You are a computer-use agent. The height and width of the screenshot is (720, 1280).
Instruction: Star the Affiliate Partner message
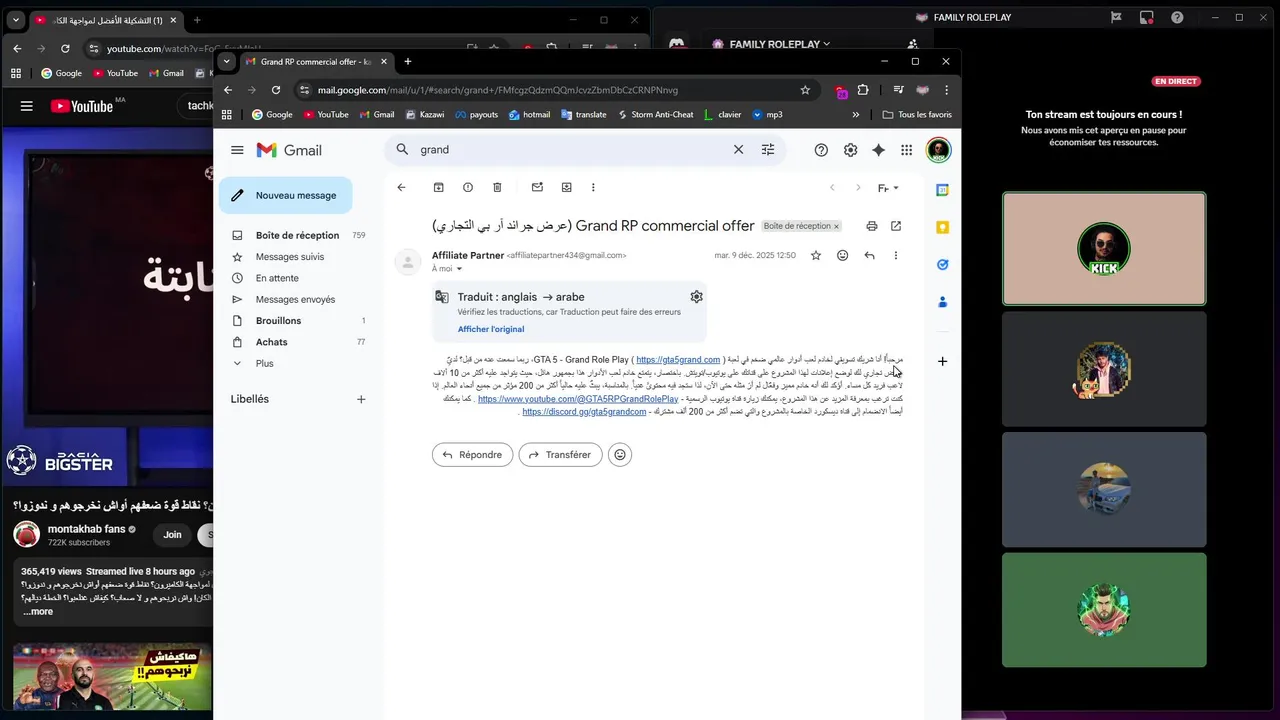(x=815, y=255)
